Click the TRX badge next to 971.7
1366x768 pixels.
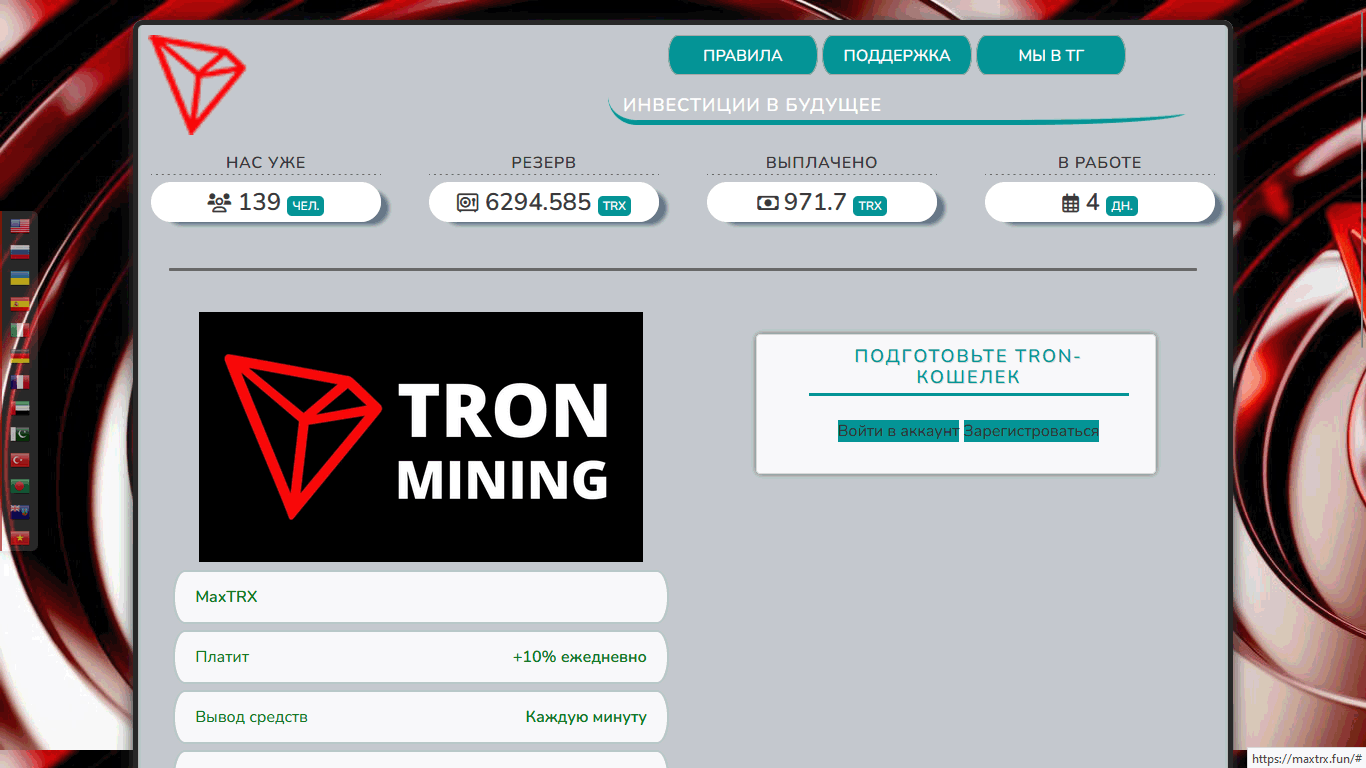coord(870,206)
